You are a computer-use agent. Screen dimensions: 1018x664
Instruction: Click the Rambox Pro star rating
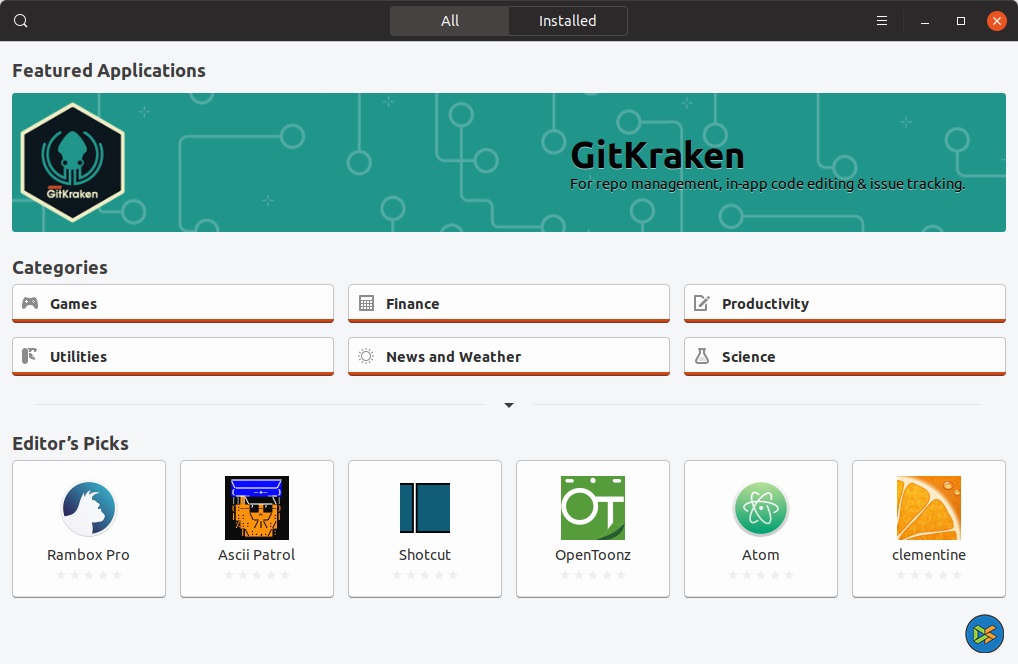pyautogui.click(x=88, y=574)
